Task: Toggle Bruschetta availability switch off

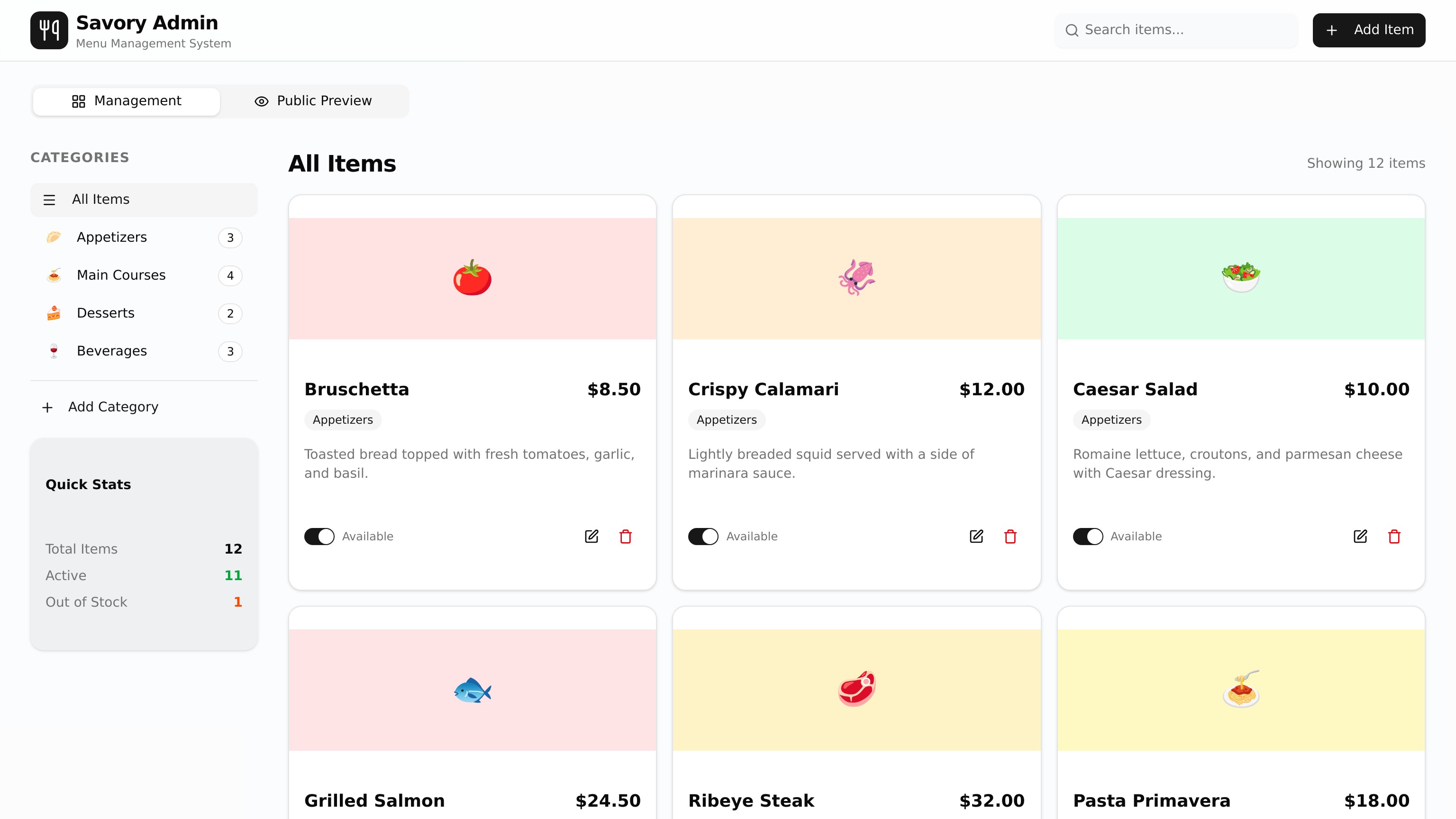Action: click(319, 536)
